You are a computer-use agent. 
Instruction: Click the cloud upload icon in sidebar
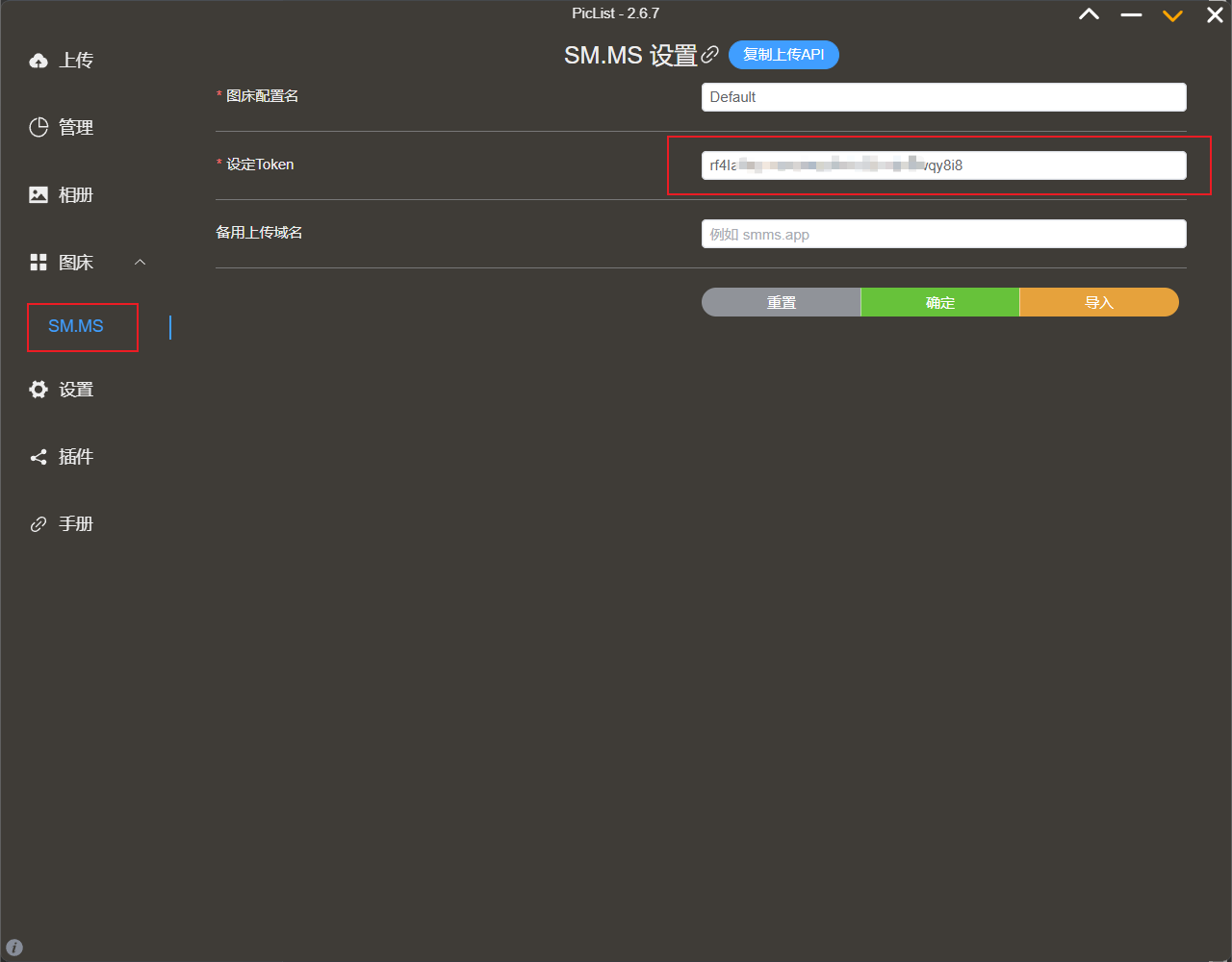pos(38,61)
